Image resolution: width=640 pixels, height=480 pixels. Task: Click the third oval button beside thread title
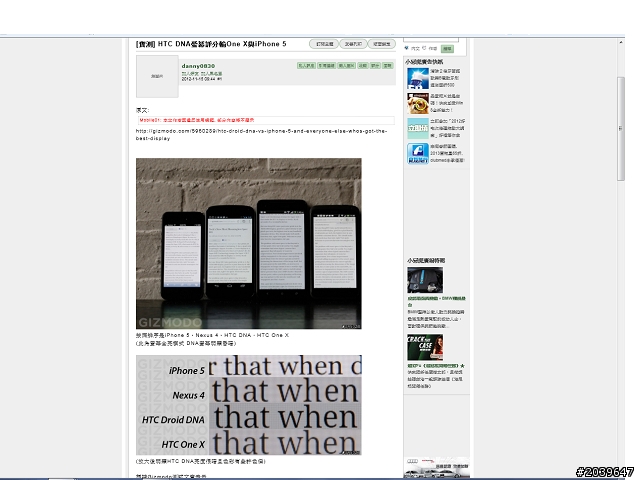point(382,44)
